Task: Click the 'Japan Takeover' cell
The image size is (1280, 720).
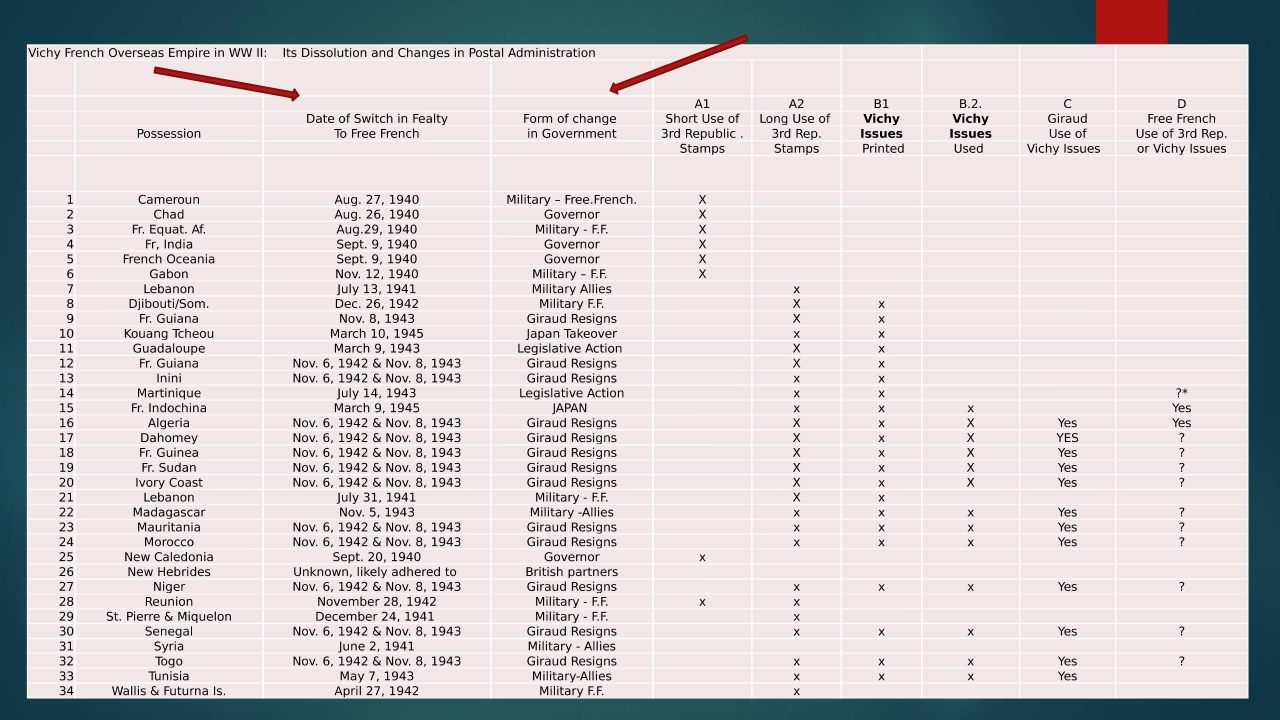Action: click(571, 334)
